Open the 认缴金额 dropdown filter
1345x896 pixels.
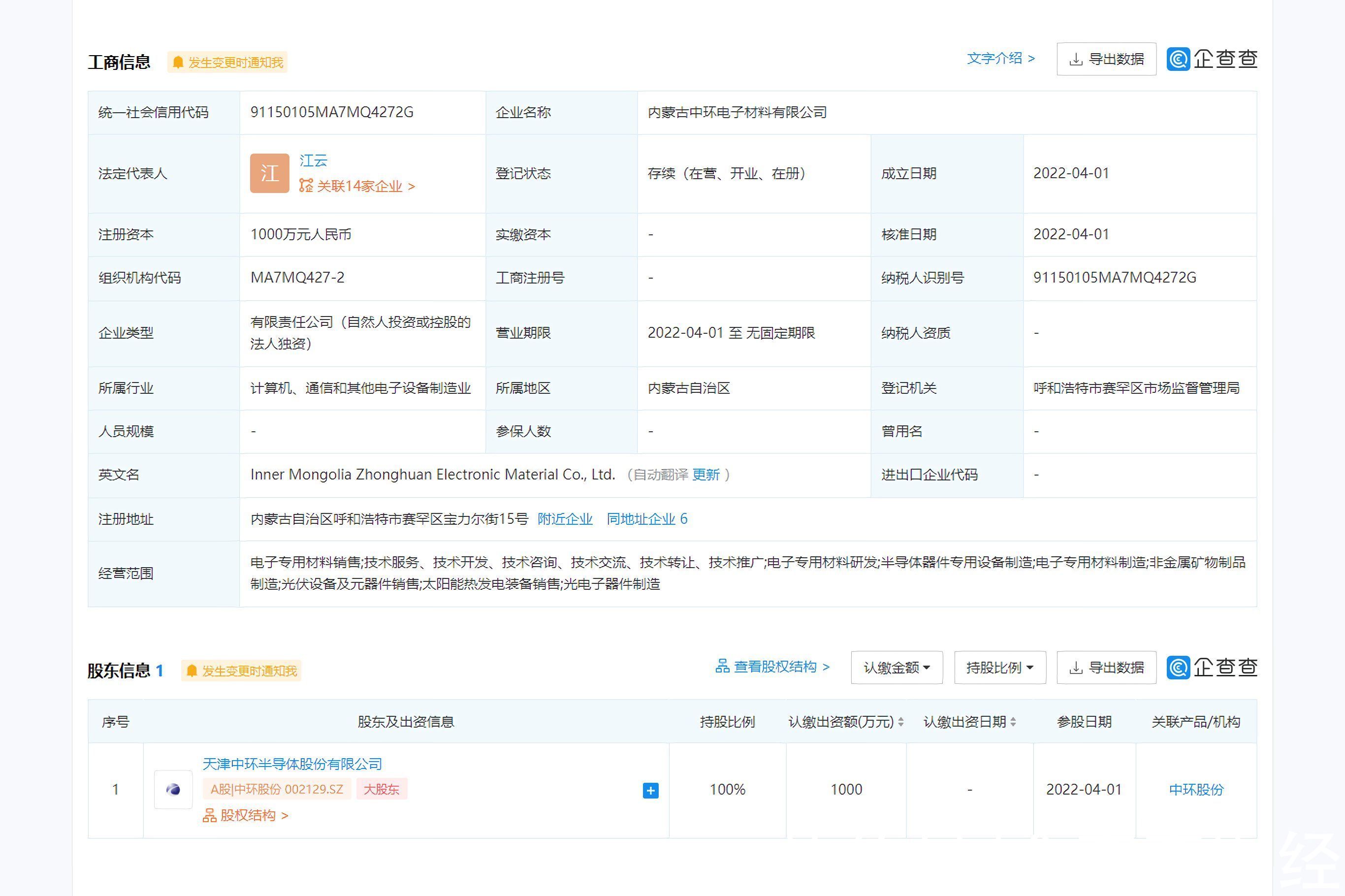(x=897, y=668)
